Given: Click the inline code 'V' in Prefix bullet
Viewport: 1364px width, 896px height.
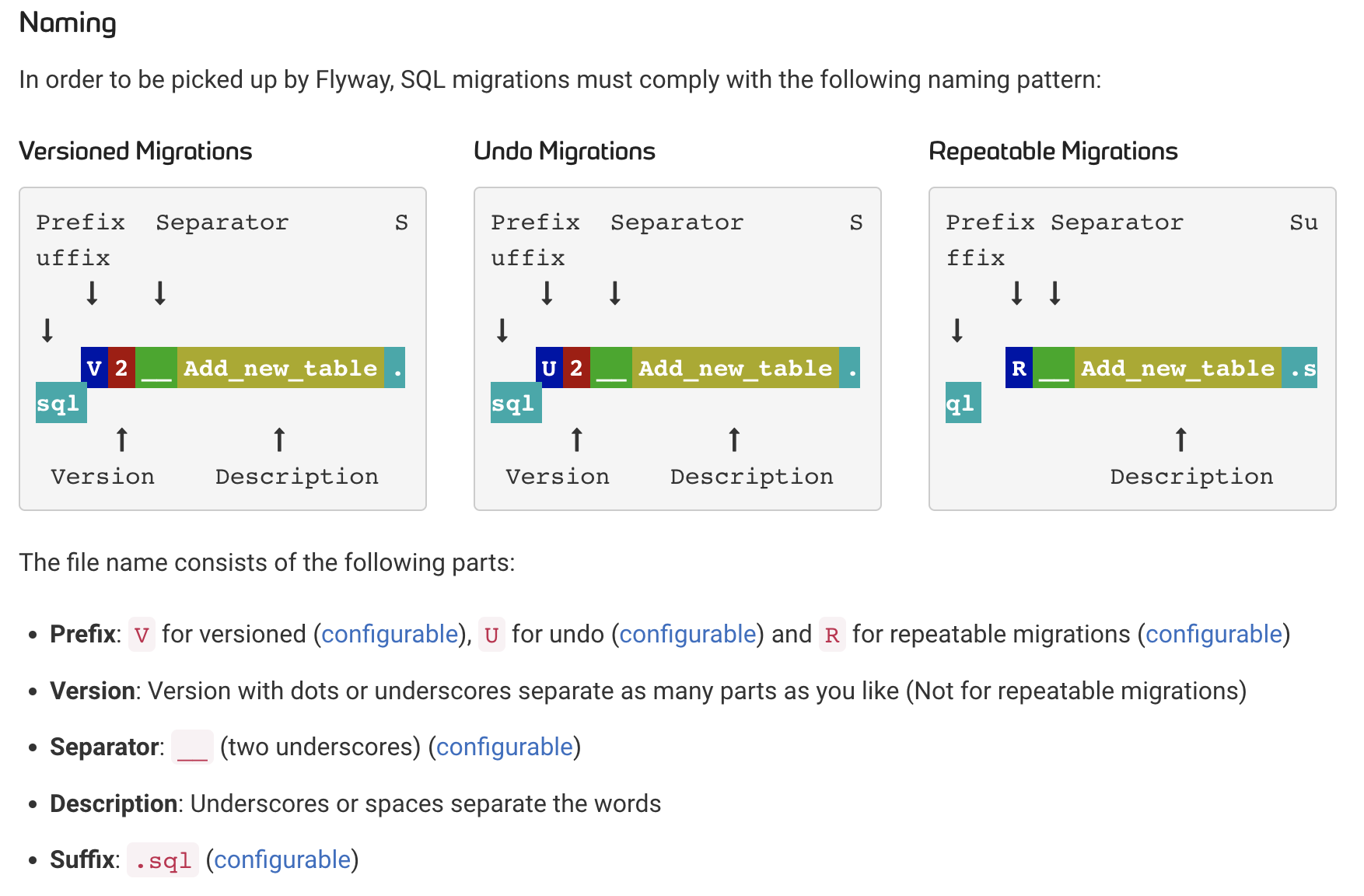Looking at the screenshot, I should (x=142, y=635).
